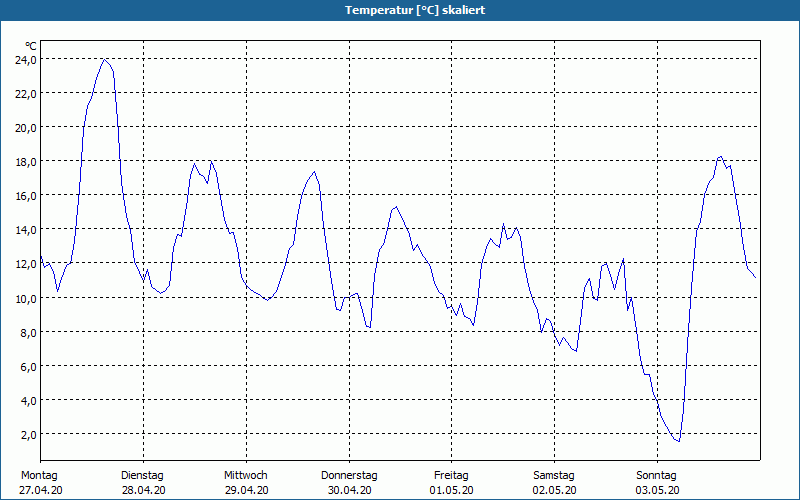Image resolution: width=800 pixels, height=500 pixels.
Task: Click the 24 °C peak on Monday's curve
Action: tap(105, 60)
